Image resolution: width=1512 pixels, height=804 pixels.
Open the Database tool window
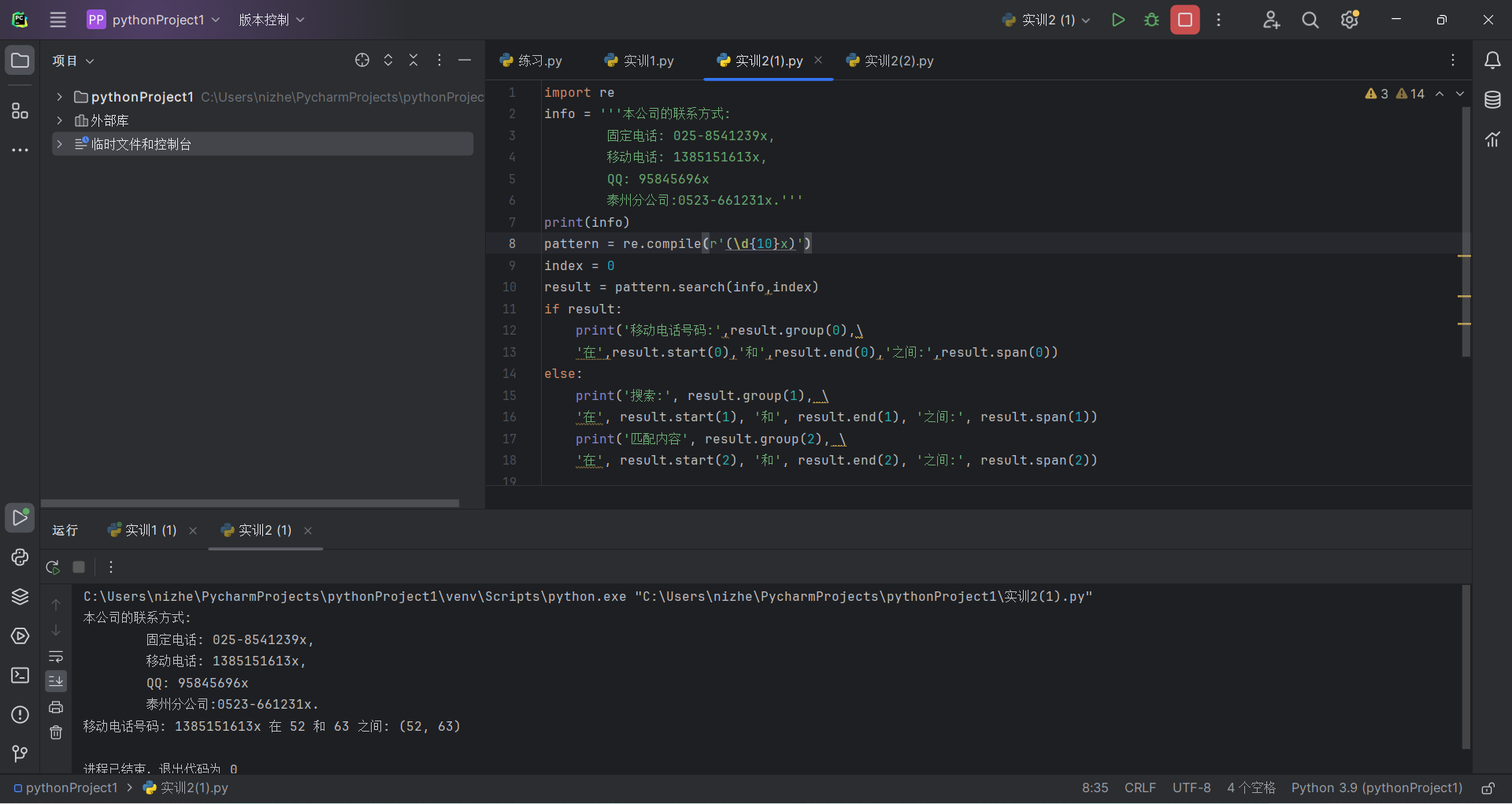[1492, 100]
